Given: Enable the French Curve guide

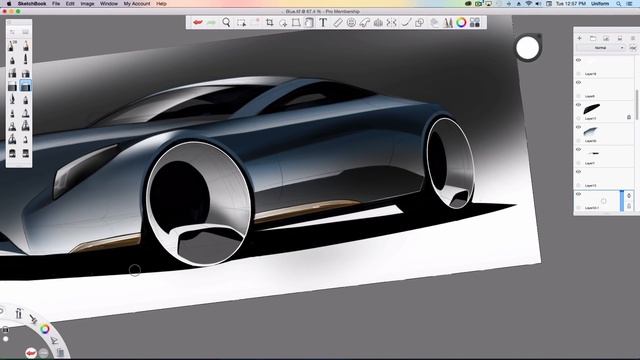Looking at the screenshot, I should pyautogui.click(x=364, y=22).
